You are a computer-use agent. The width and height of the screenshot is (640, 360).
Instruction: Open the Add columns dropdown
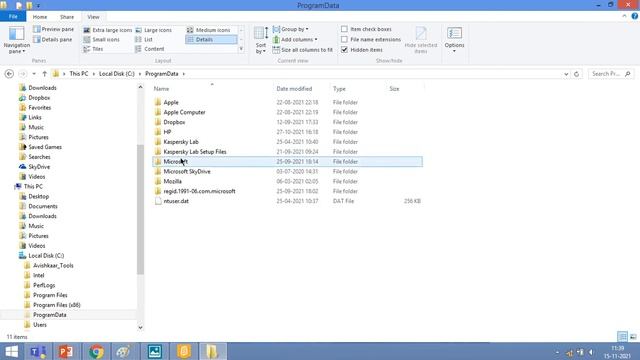point(295,40)
